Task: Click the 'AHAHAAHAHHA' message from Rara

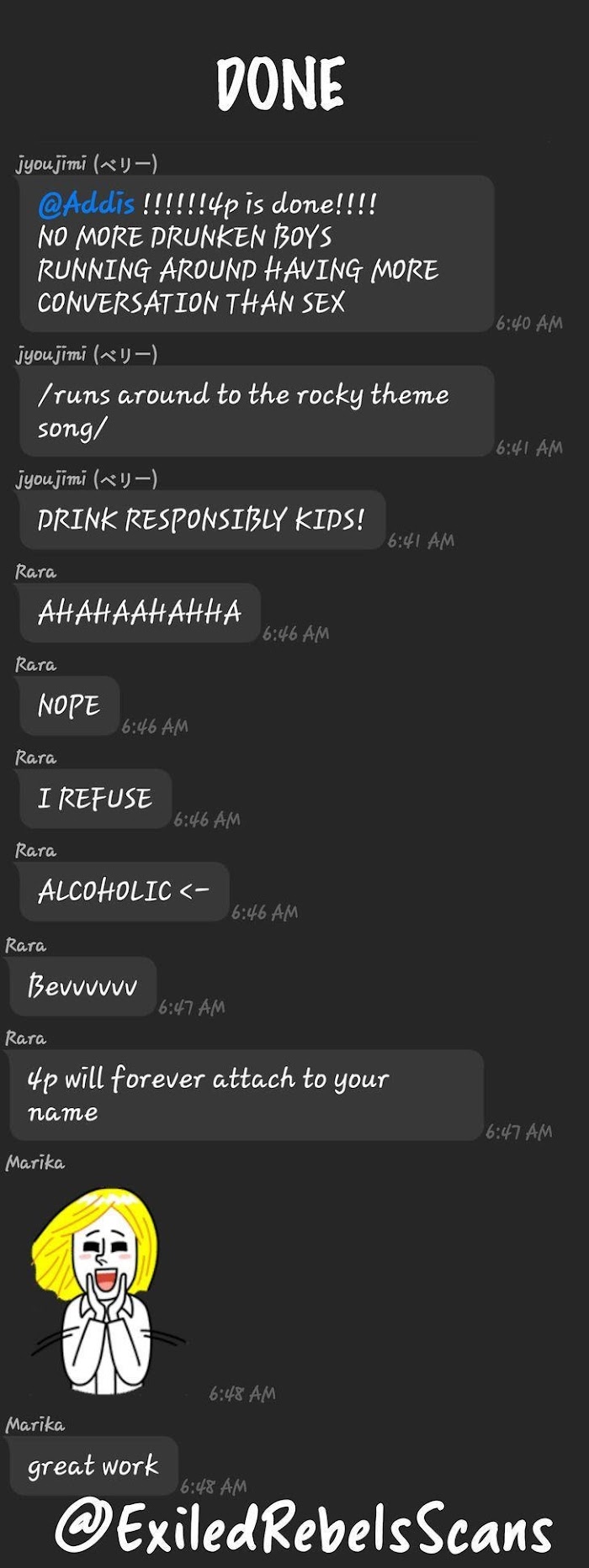Action: (x=140, y=613)
